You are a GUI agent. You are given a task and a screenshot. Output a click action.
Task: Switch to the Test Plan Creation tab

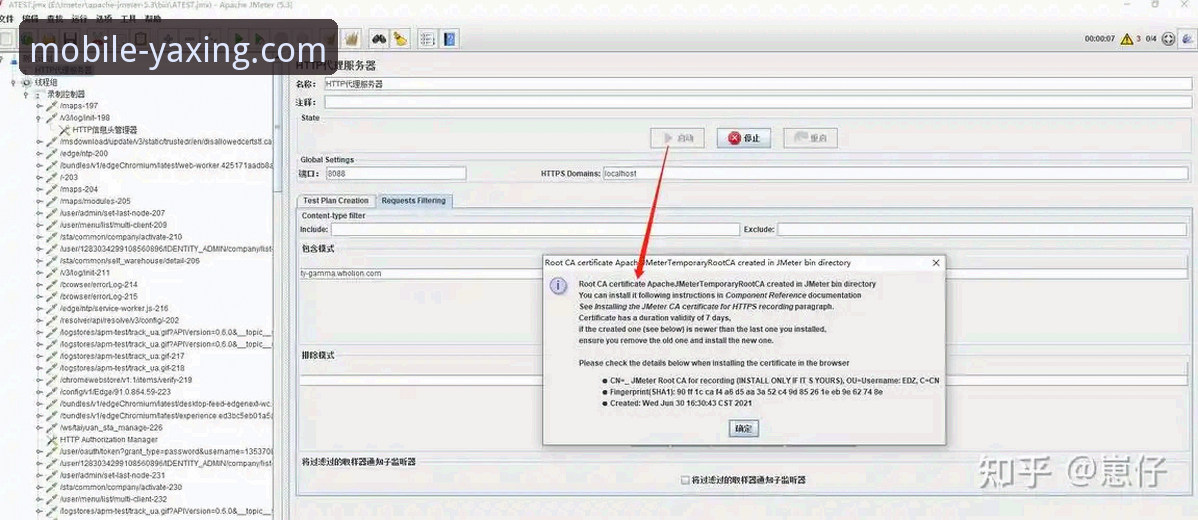(335, 201)
